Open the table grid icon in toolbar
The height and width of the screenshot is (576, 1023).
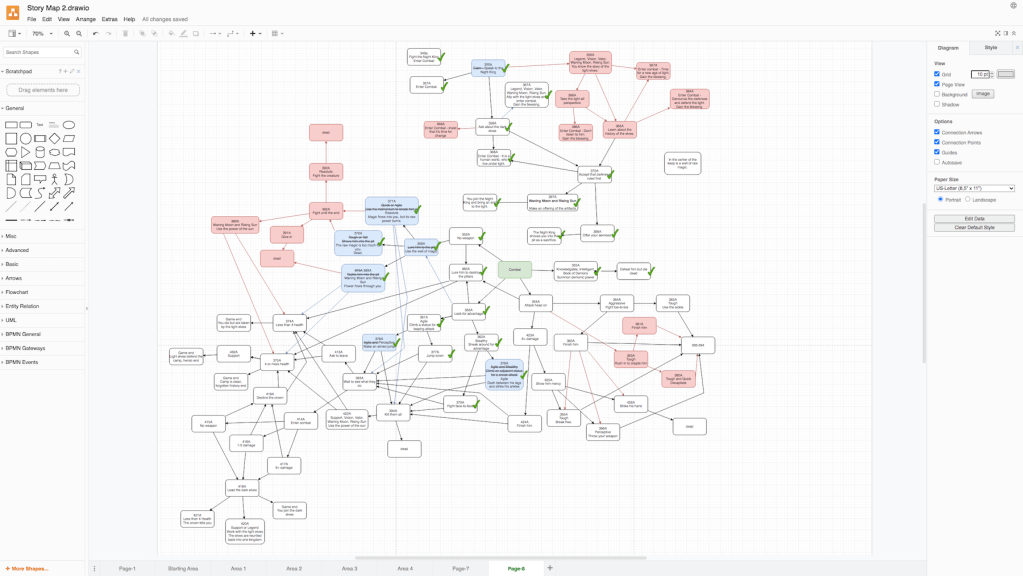tap(276, 33)
